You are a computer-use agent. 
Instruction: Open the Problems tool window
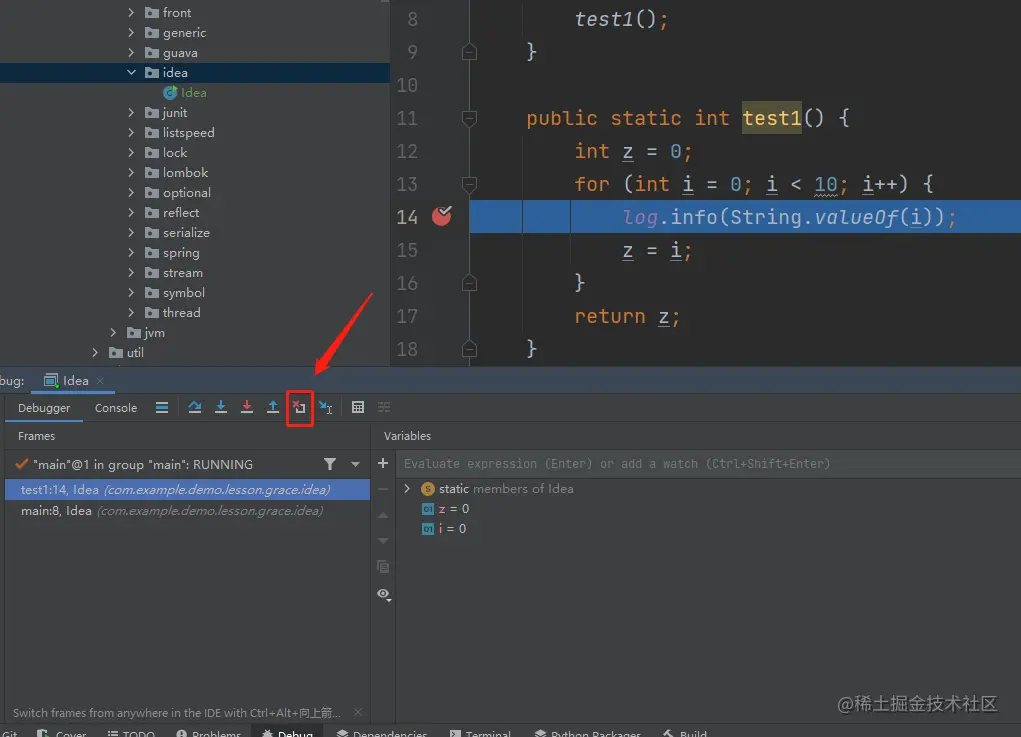click(x=208, y=733)
